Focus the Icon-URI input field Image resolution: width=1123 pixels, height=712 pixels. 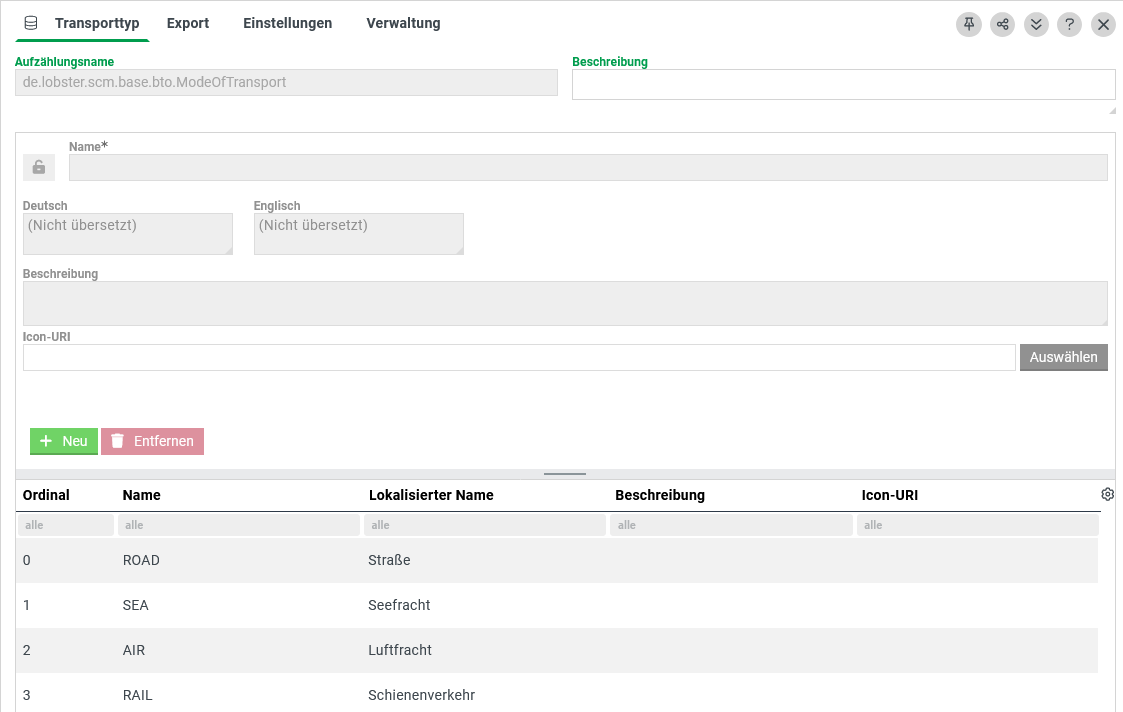click(519, 357)
